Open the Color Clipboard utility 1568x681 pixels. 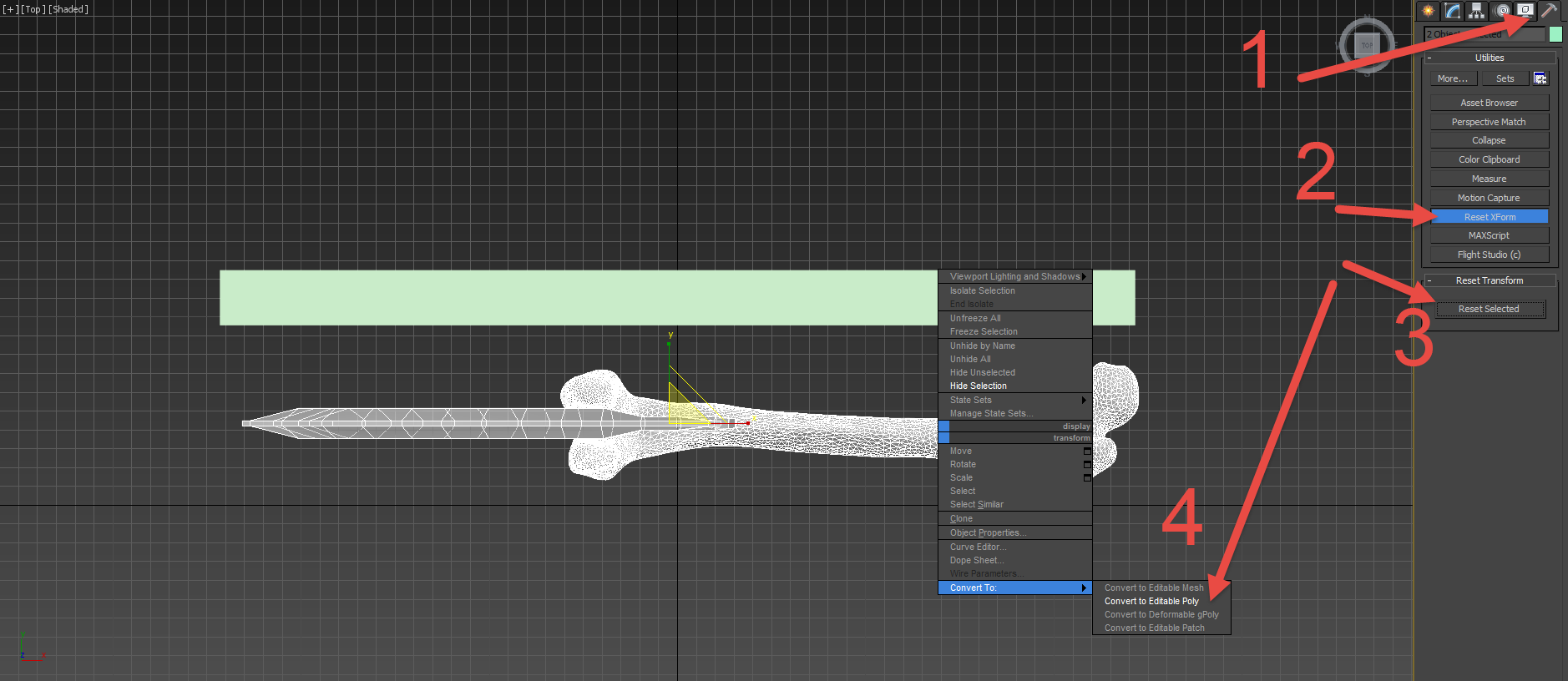pyautogui.click(x=1490, y=159)
